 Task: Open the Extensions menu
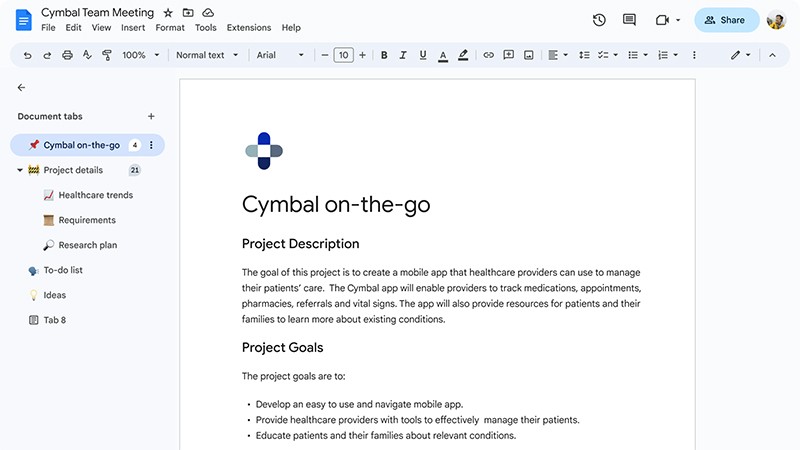pos(248,28)
